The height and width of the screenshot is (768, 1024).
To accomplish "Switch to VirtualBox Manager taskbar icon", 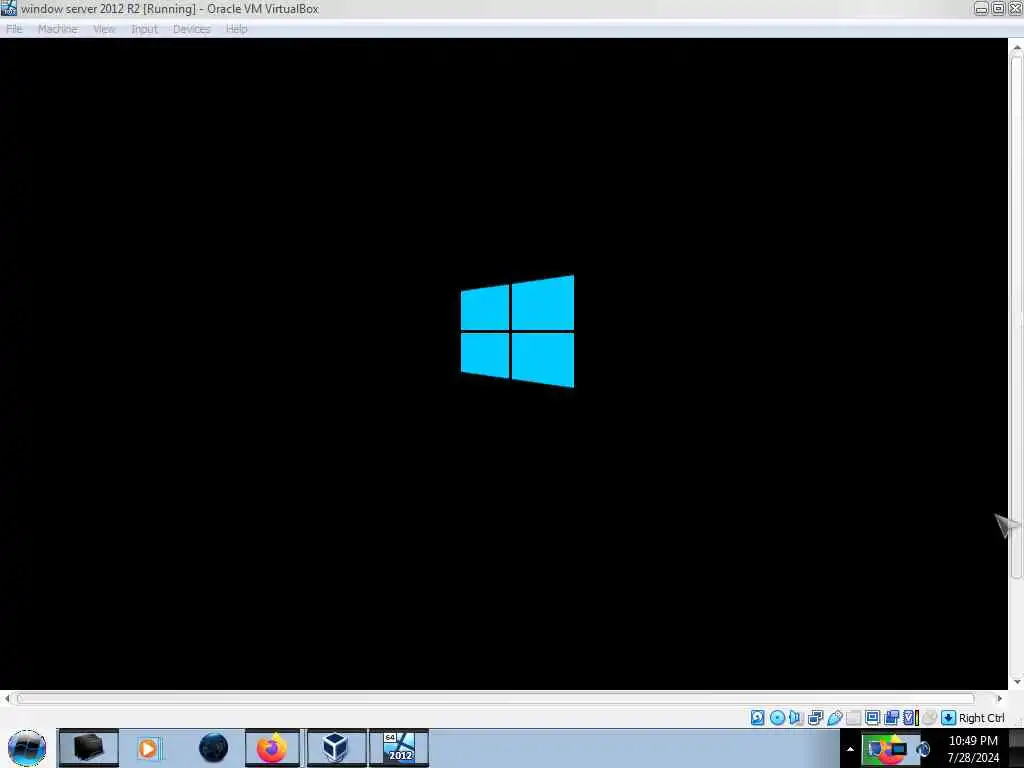I will pos(336,748).
